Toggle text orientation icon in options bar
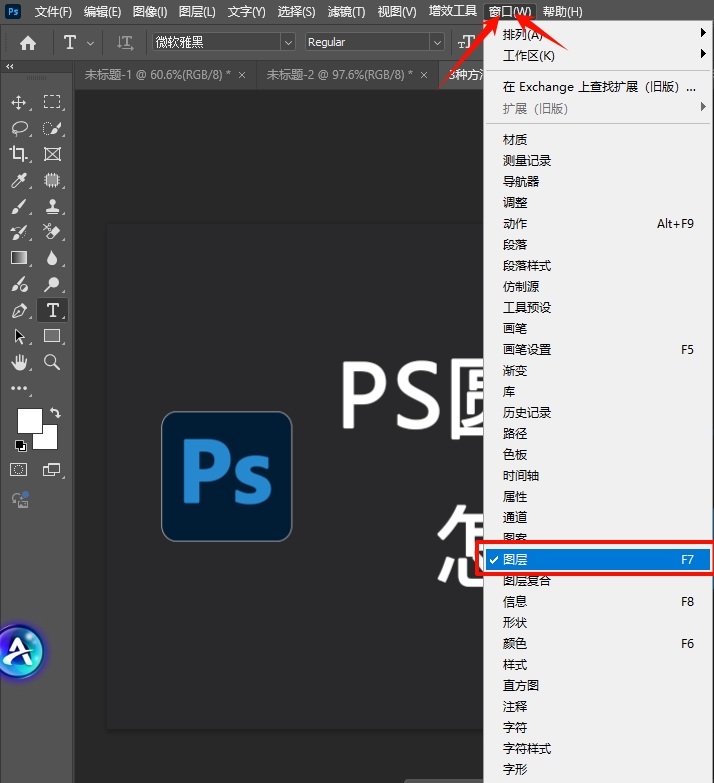This screenshot has width=714, height=783. 125,43
